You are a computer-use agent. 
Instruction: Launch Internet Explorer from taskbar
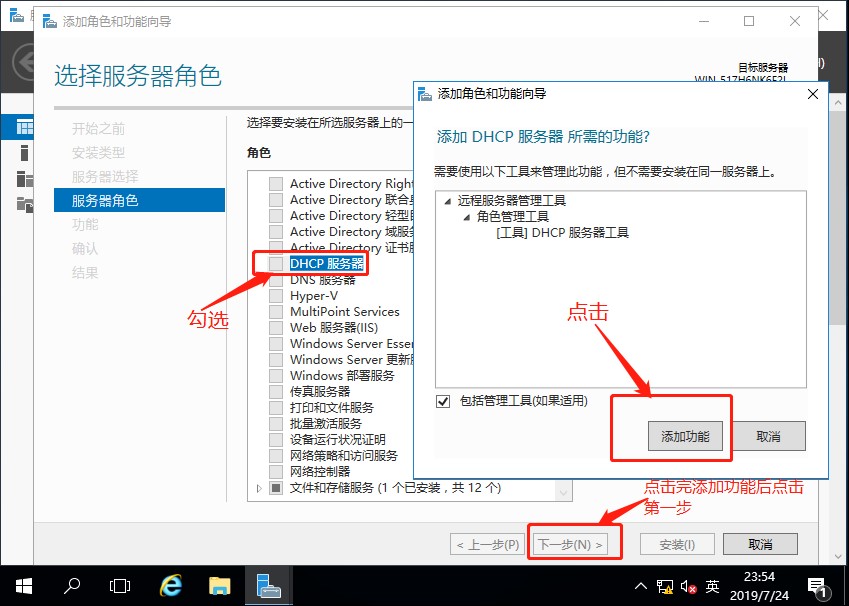click(x=171, y=586)
